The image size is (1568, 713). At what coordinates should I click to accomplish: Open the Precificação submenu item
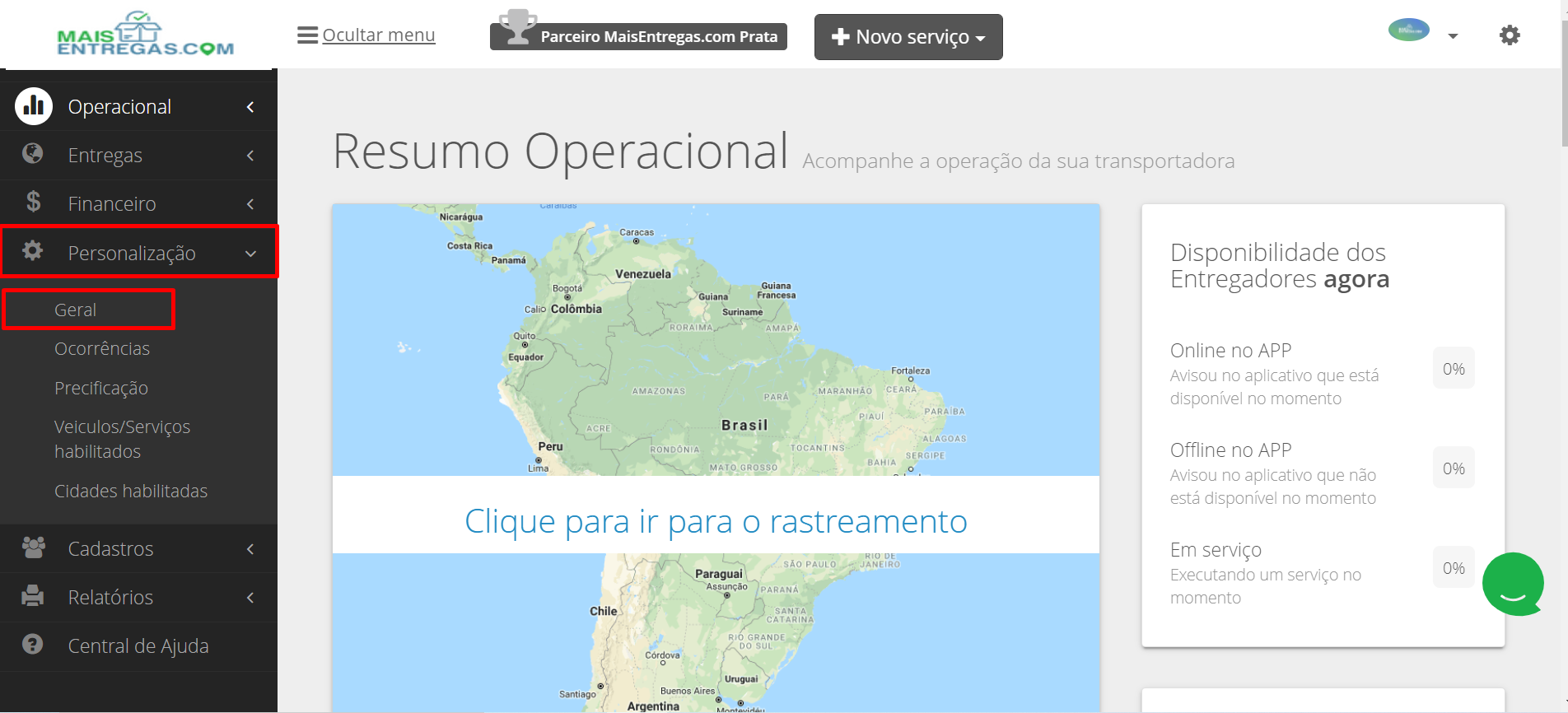[101, 388]
